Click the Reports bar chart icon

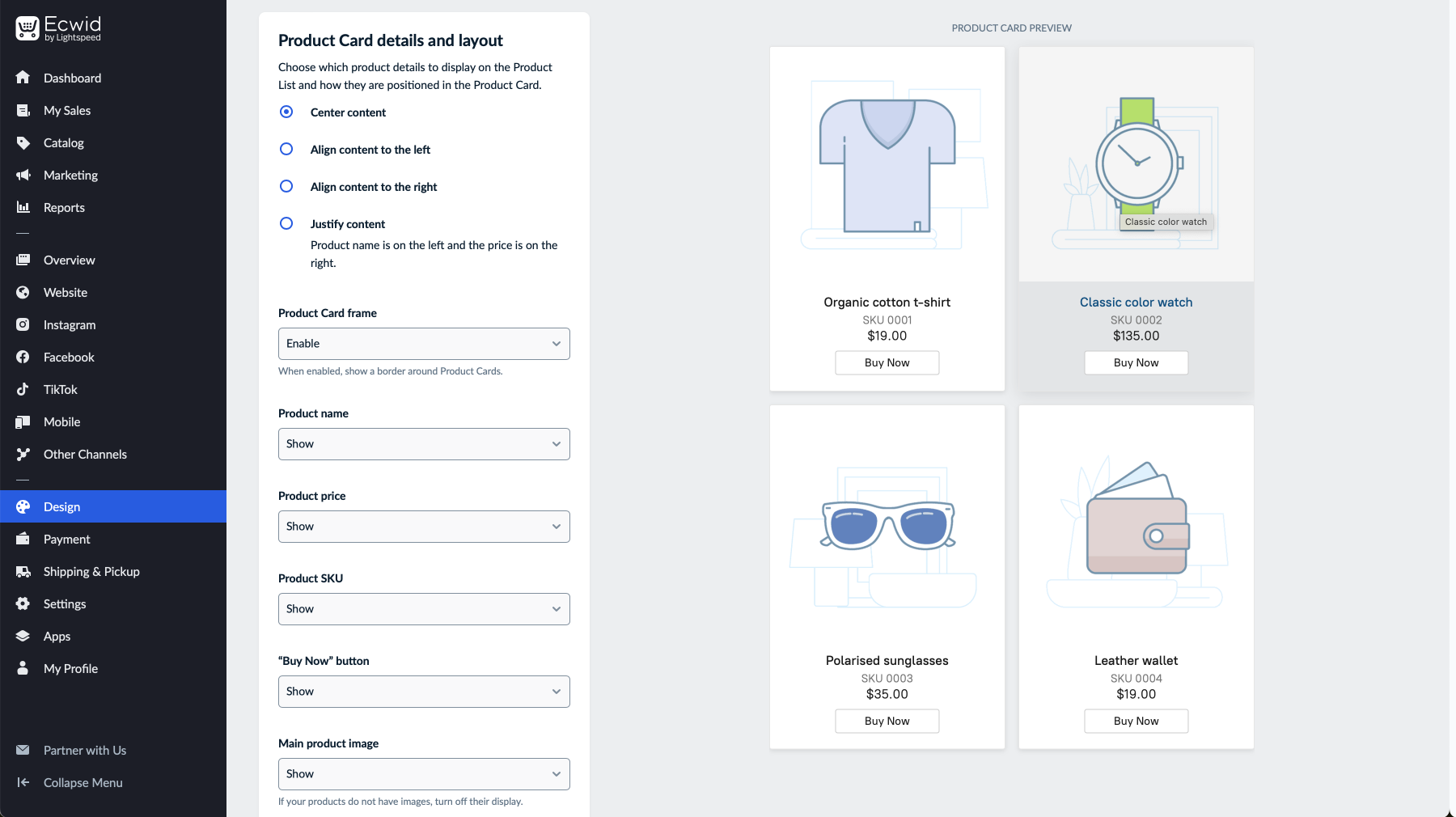[x=23, y=208]
